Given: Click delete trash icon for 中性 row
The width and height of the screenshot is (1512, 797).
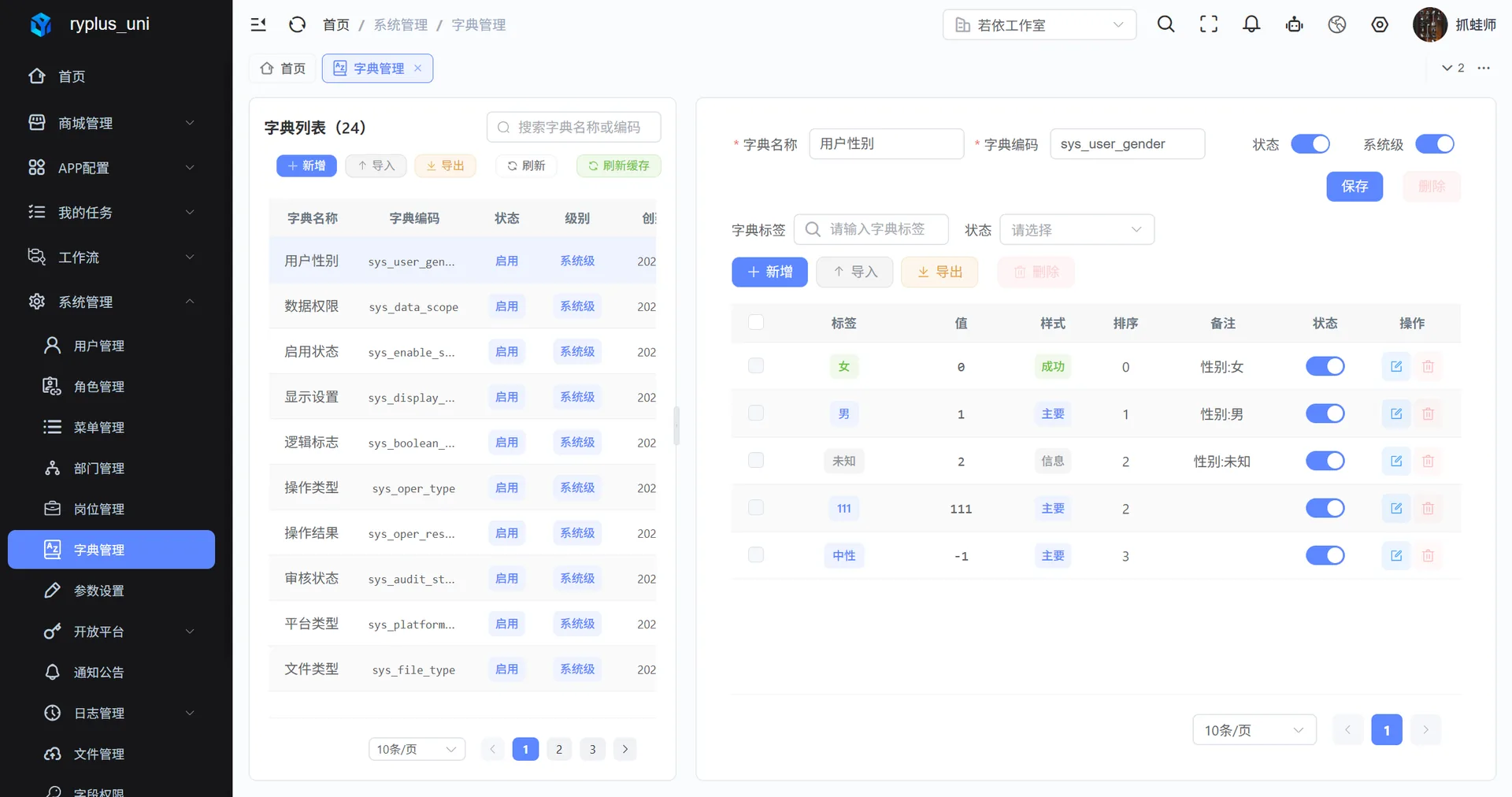Looking at the screenshot, I should (x=1428, y=556).
